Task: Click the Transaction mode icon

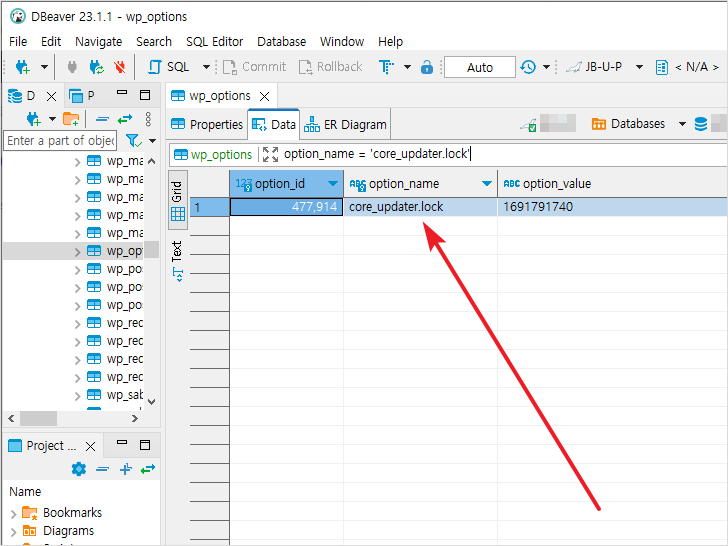Action: coord(386,67)
